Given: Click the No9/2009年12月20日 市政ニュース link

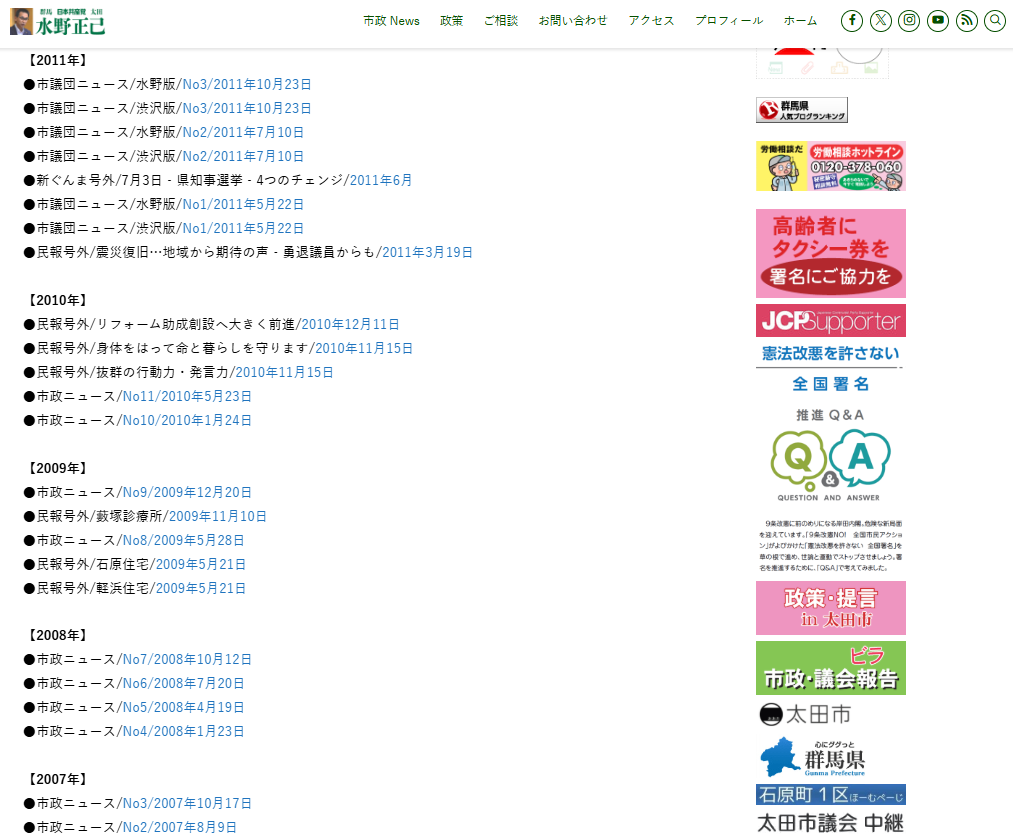Looking at the screenshot, I should point(187,492).
